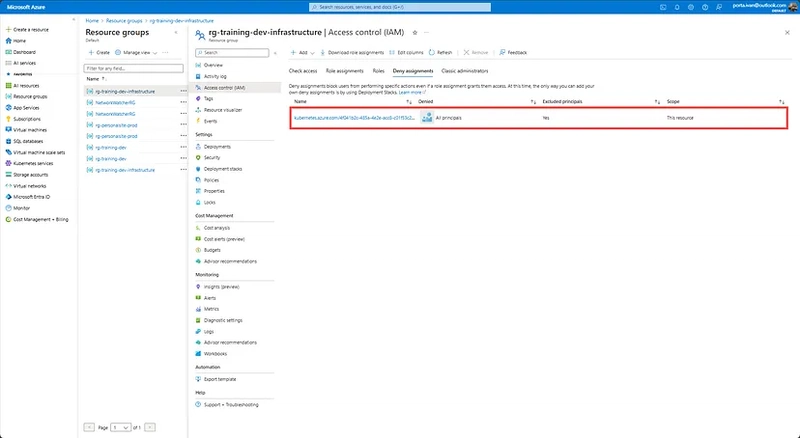
Task: Click Create in Resource groups panel
Action: [99, 53]
